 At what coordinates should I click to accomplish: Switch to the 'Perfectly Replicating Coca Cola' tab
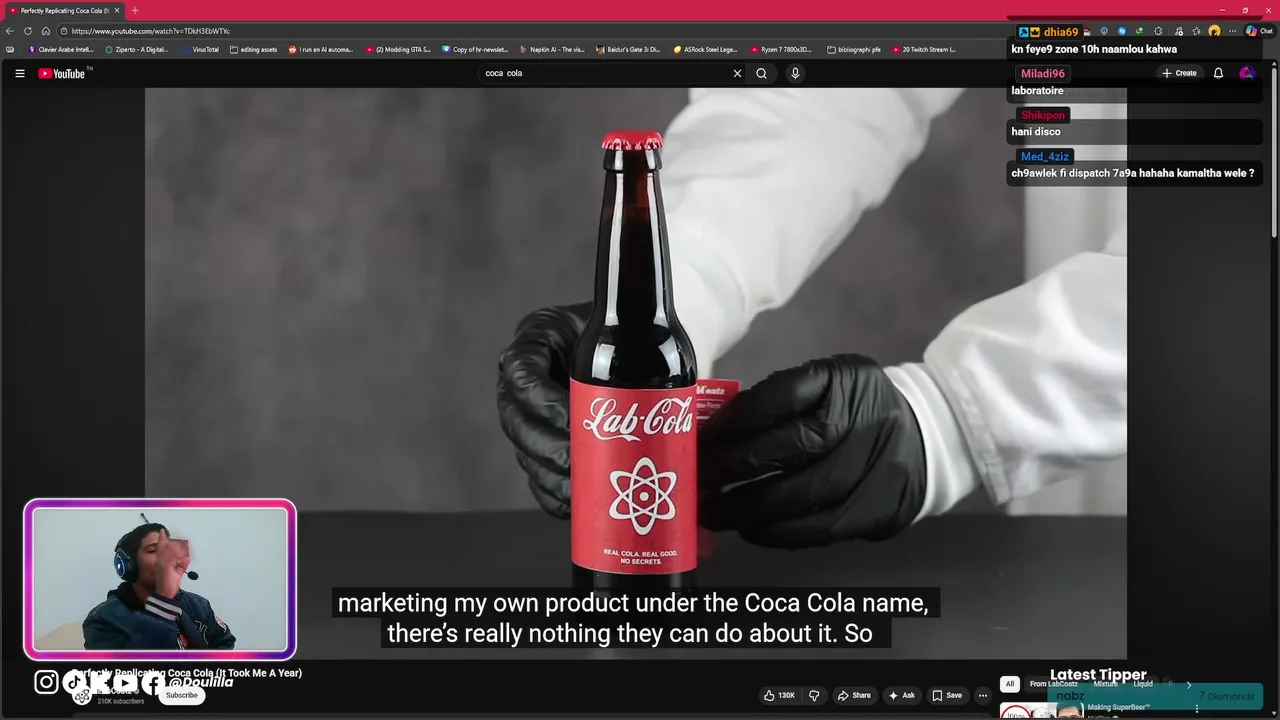(x=62, y=10)
